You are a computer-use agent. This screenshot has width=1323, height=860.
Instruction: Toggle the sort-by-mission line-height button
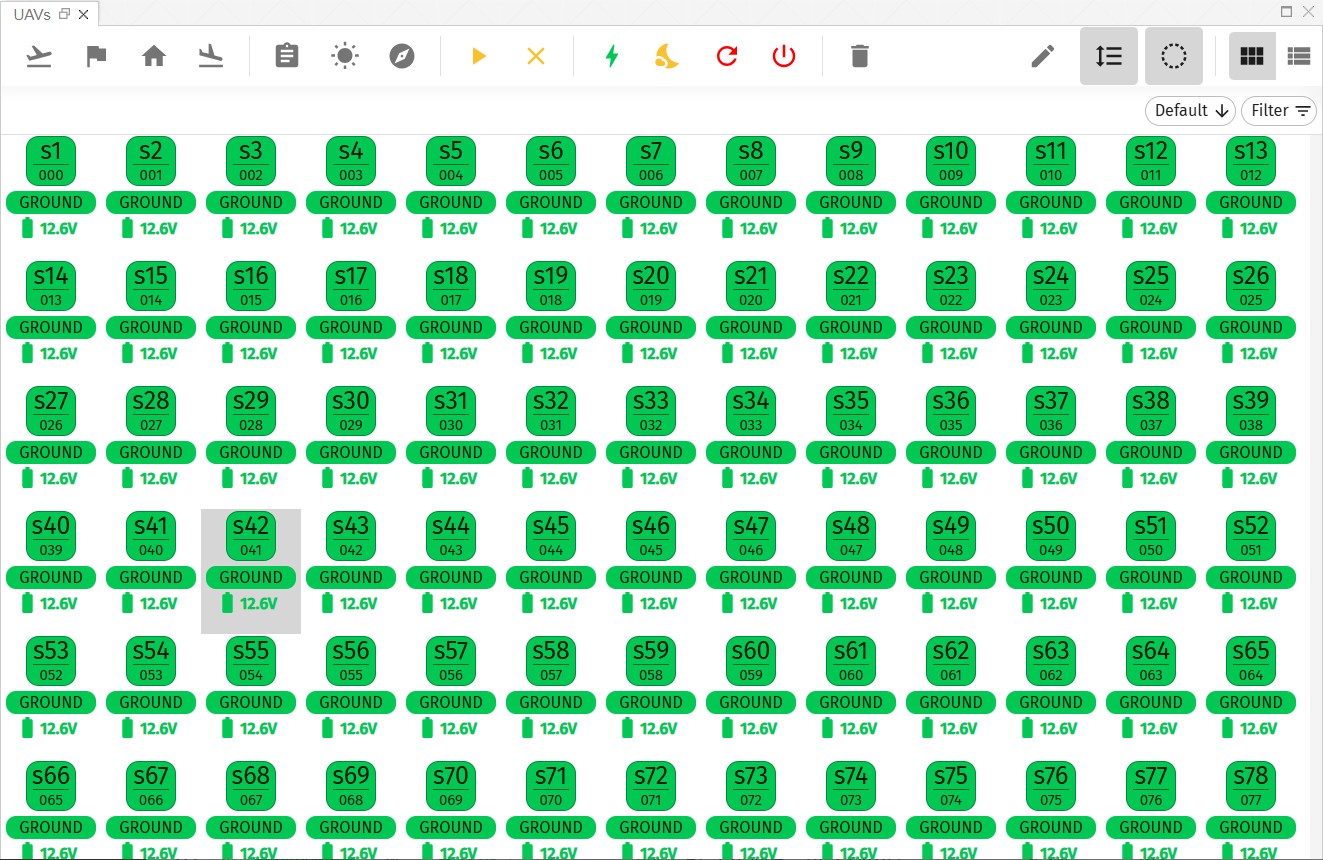(1108, 56)
